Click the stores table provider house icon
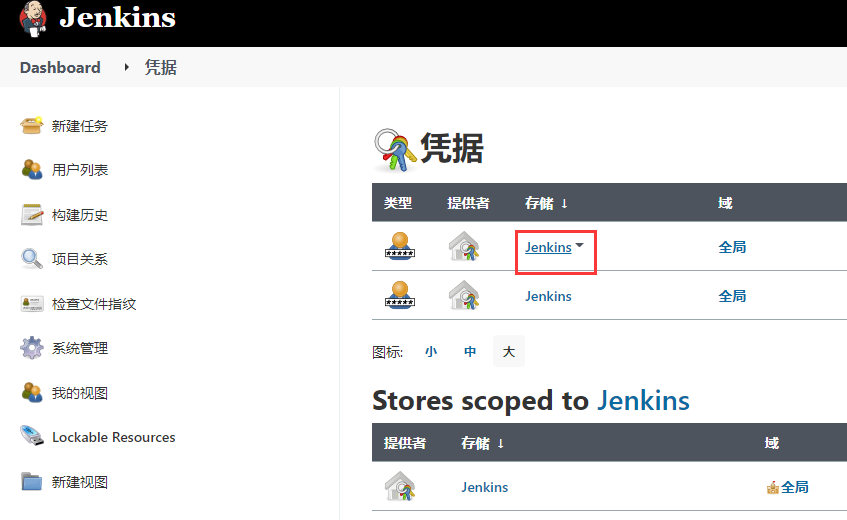The height and width of the screenshot is (520, 847). [x=400, y=486]
